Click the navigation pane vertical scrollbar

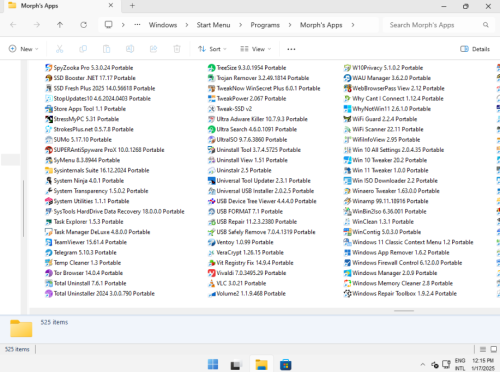23,208
